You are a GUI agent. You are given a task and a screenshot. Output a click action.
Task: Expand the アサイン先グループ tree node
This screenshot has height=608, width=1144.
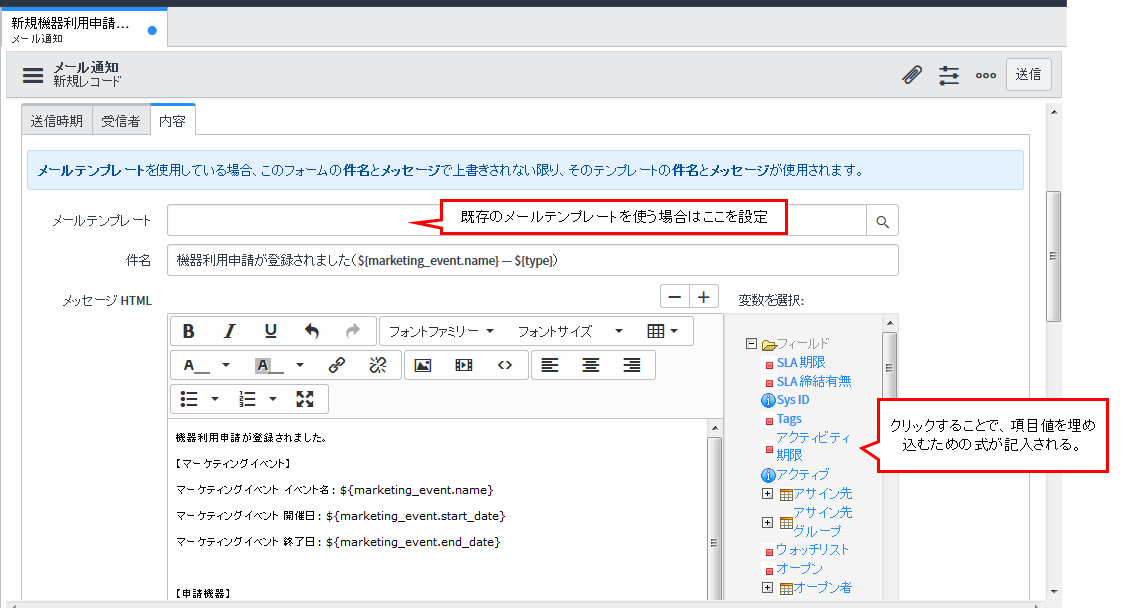coord(768,523)
